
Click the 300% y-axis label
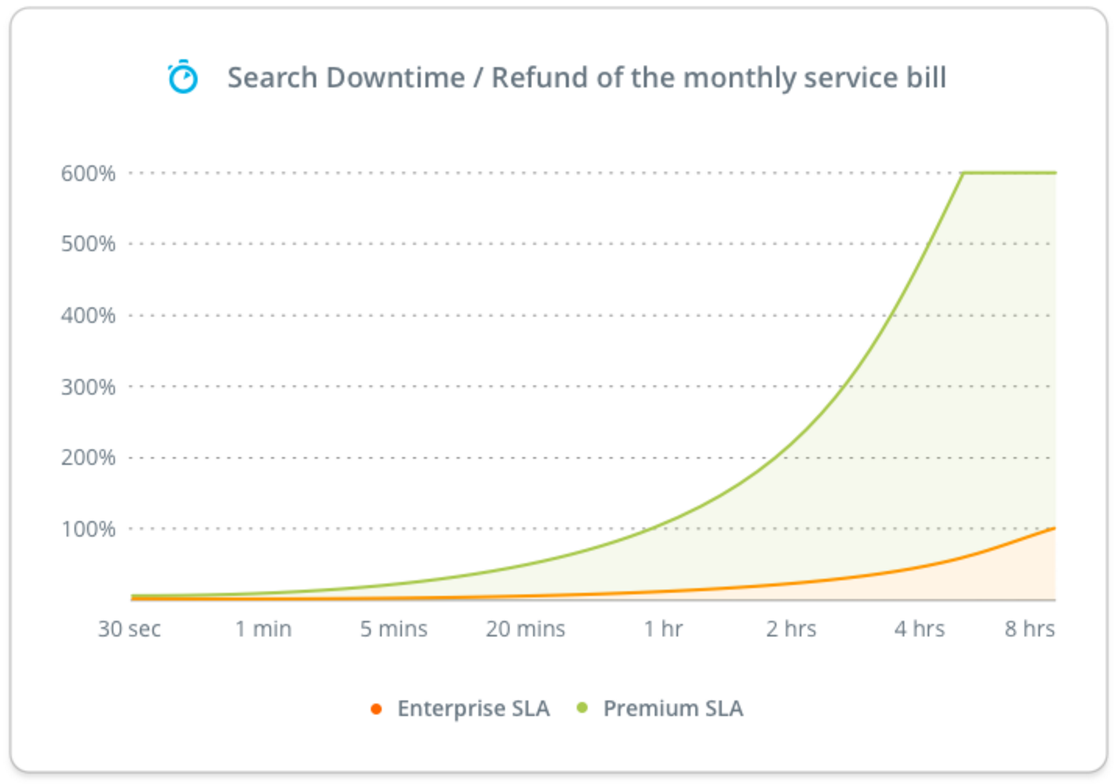[x=88, y=387]
